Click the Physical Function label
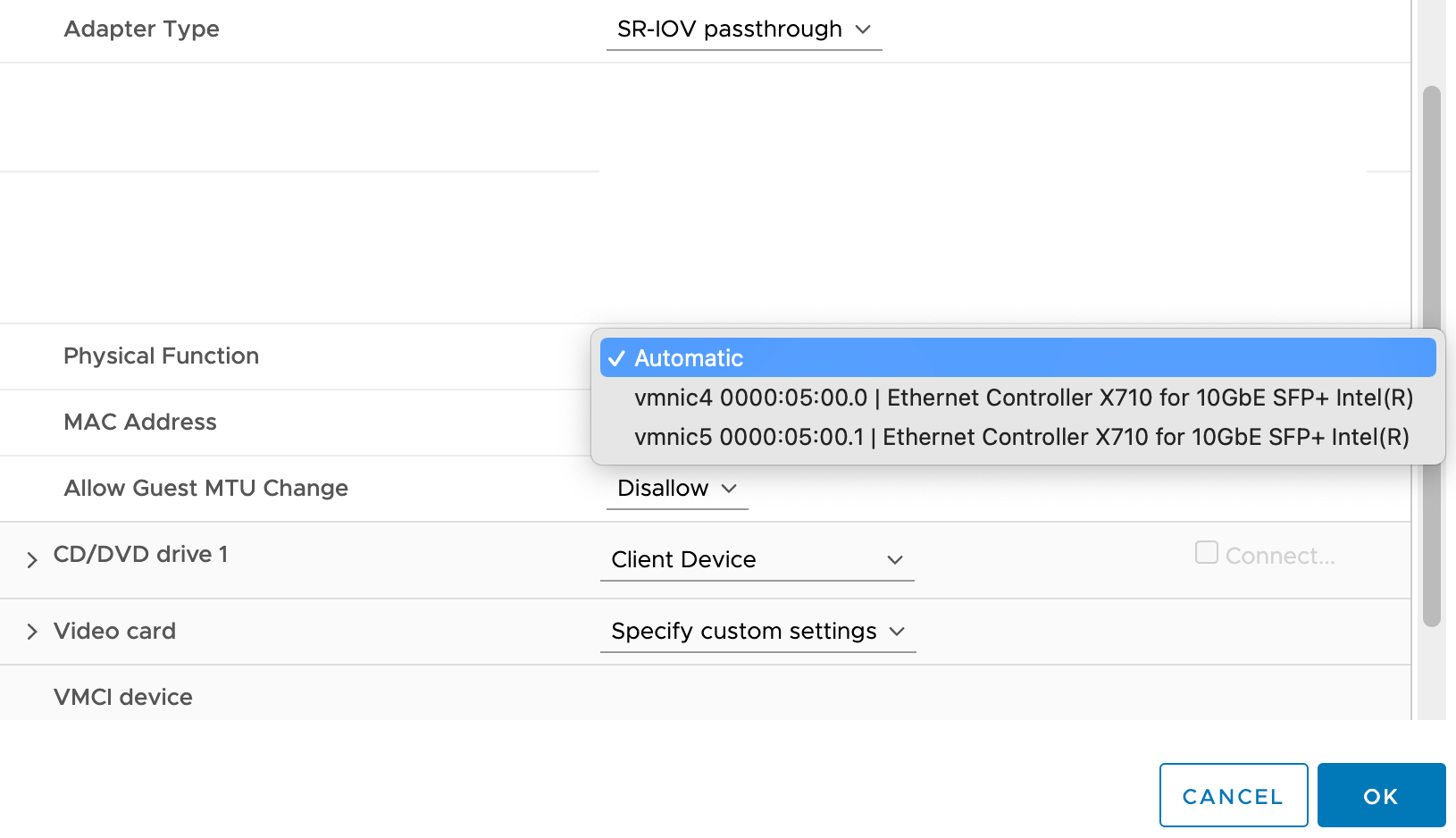The image size is (1456, 838). tap(161, 356)
